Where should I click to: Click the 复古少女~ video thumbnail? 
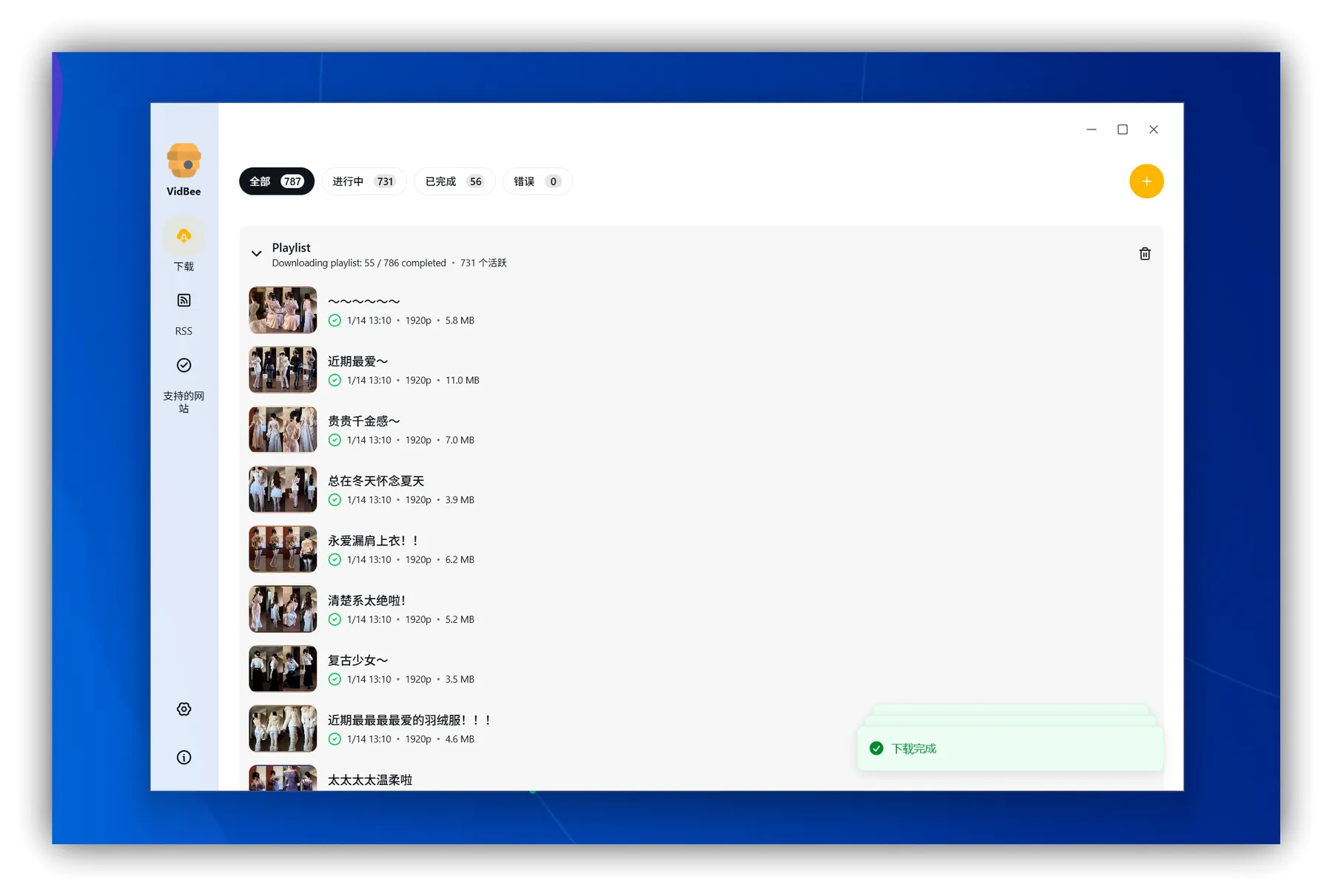282,668
